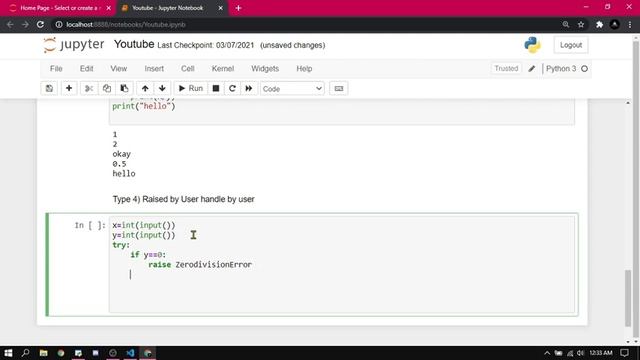Open a new browser tab

tap(238, 8)
